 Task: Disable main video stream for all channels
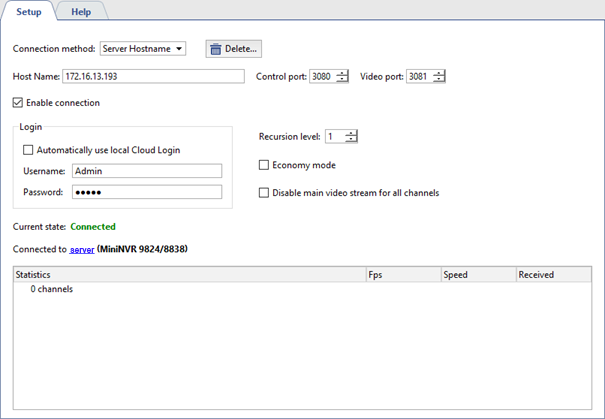pyautogui.click(x=264, y=193)
